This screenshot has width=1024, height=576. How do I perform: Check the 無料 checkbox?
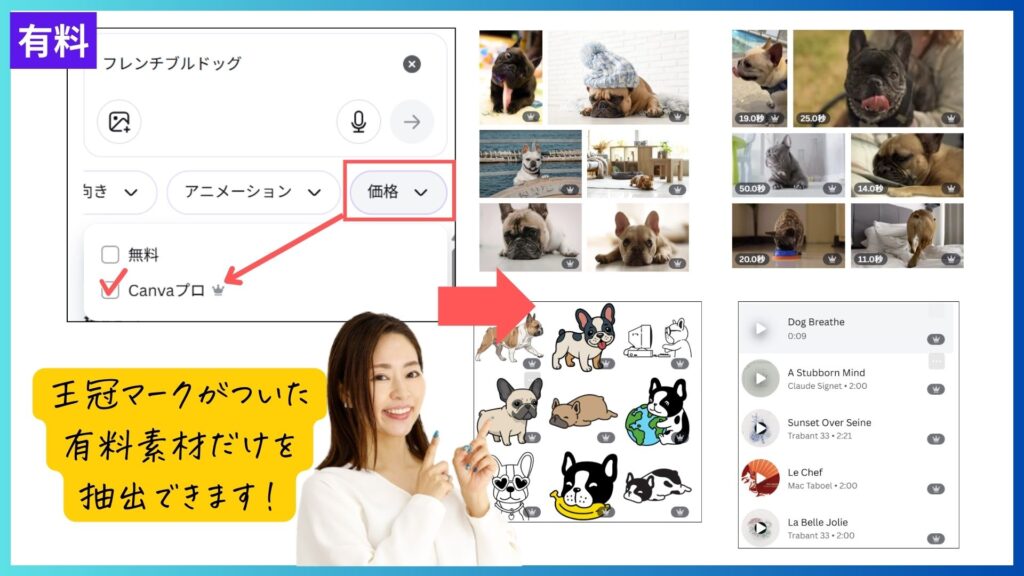(x=110, y=255)
